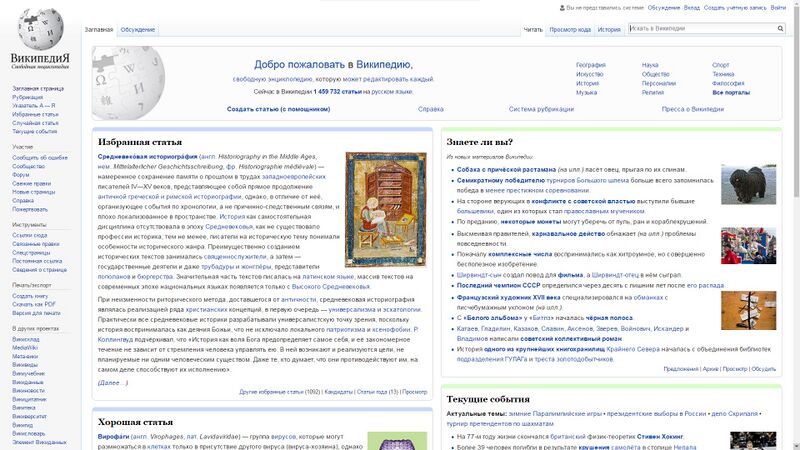
Task: Open 'Указатель А — Я' sidebar link
Action: click(x=34, y=106)
